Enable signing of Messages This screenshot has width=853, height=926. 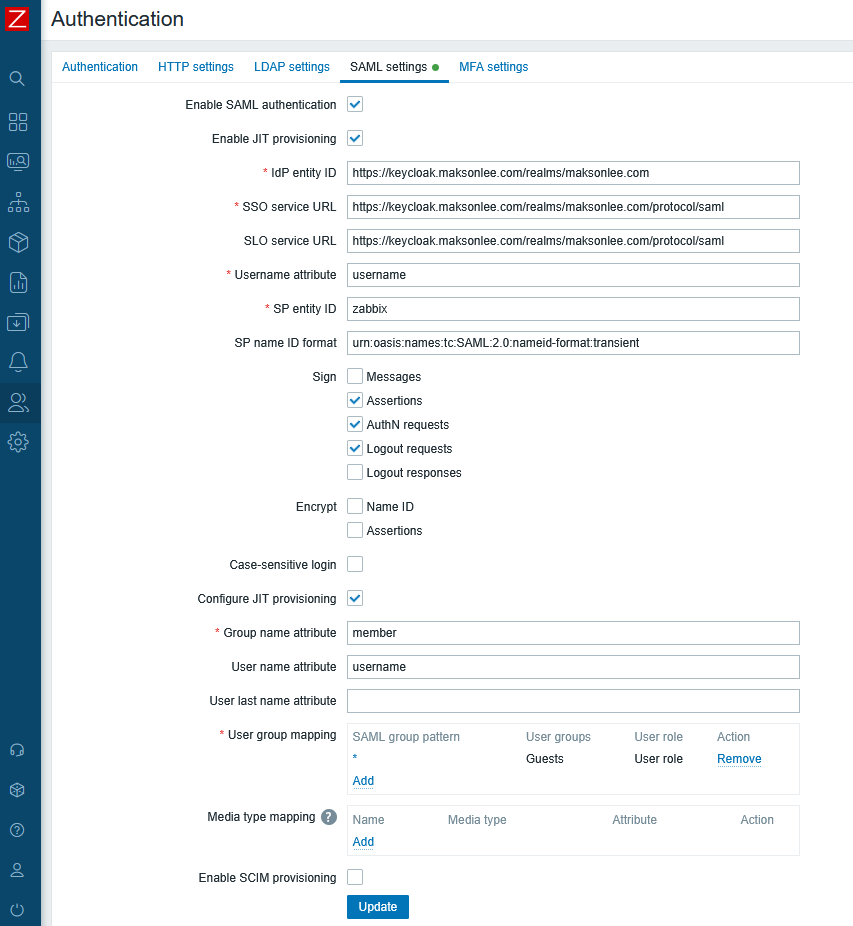point(355,377)
